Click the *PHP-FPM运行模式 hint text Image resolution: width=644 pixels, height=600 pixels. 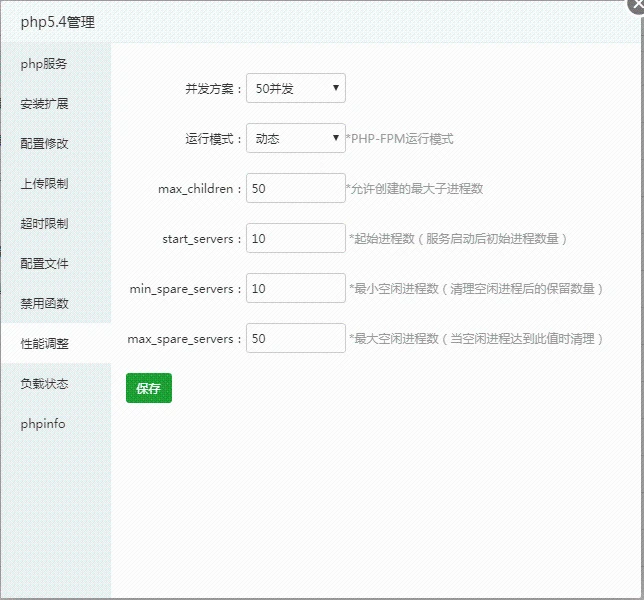point(400,139)
